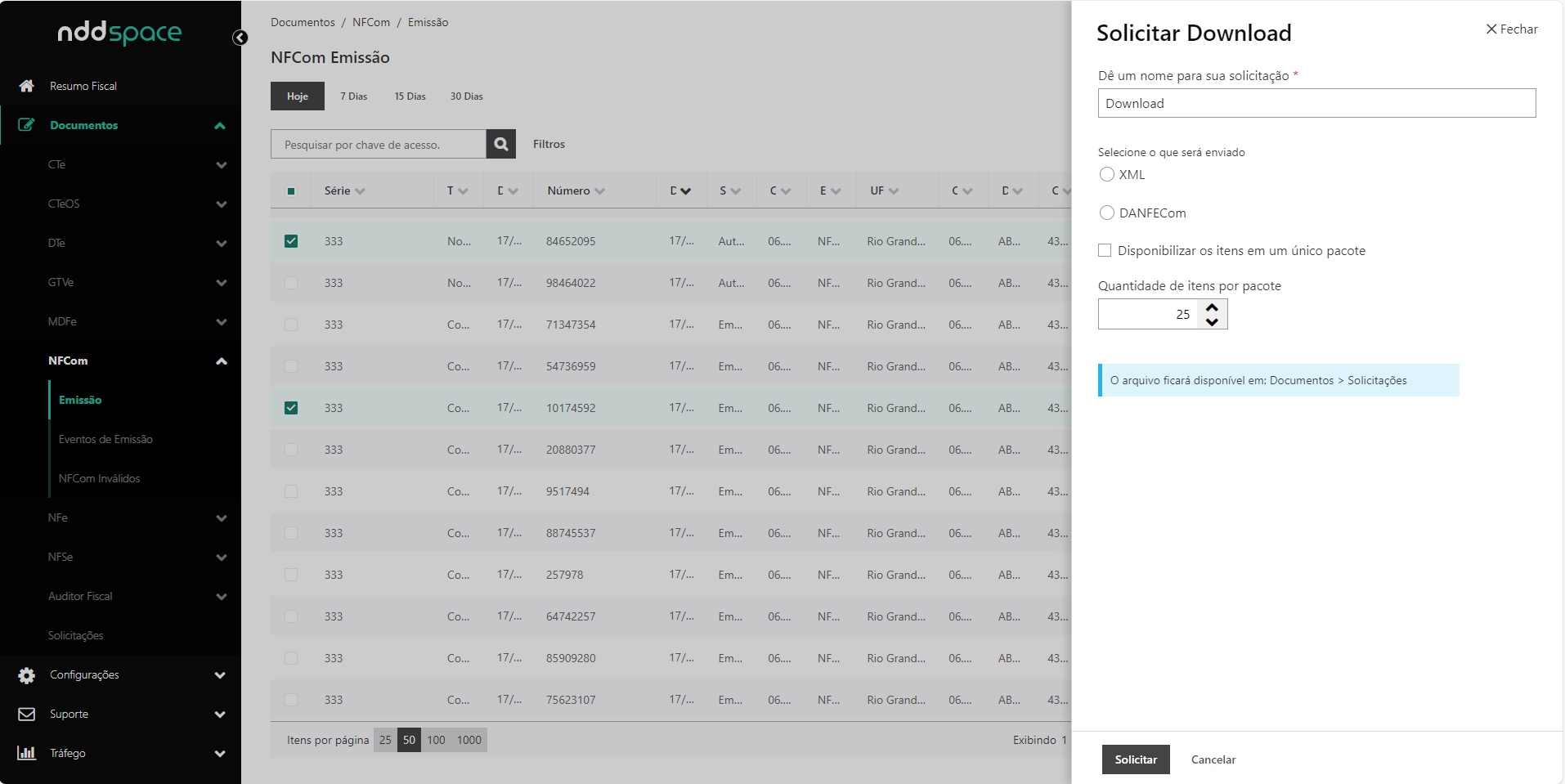The image size is (1565, 784).
Task: Click the Resumo Fiscal home icon
Action: (x=26, y=86)
